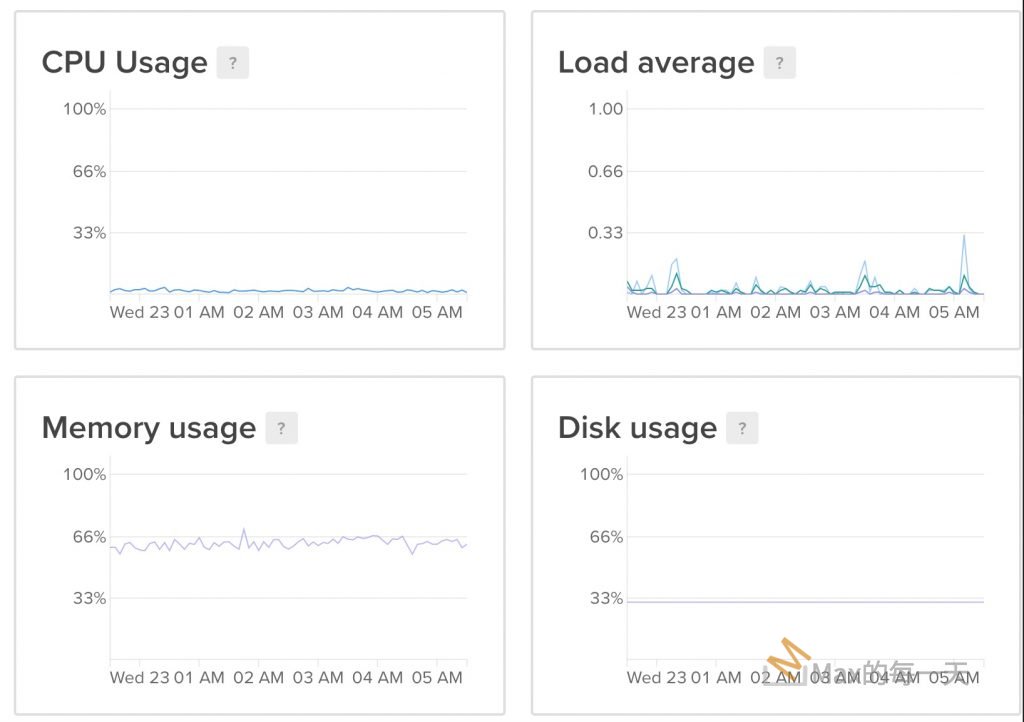The width and height of the screenshot is (1024, 722).
Task: Select the CPU Usage panel title
Action: pyautogui.click(x=124, y=63)
